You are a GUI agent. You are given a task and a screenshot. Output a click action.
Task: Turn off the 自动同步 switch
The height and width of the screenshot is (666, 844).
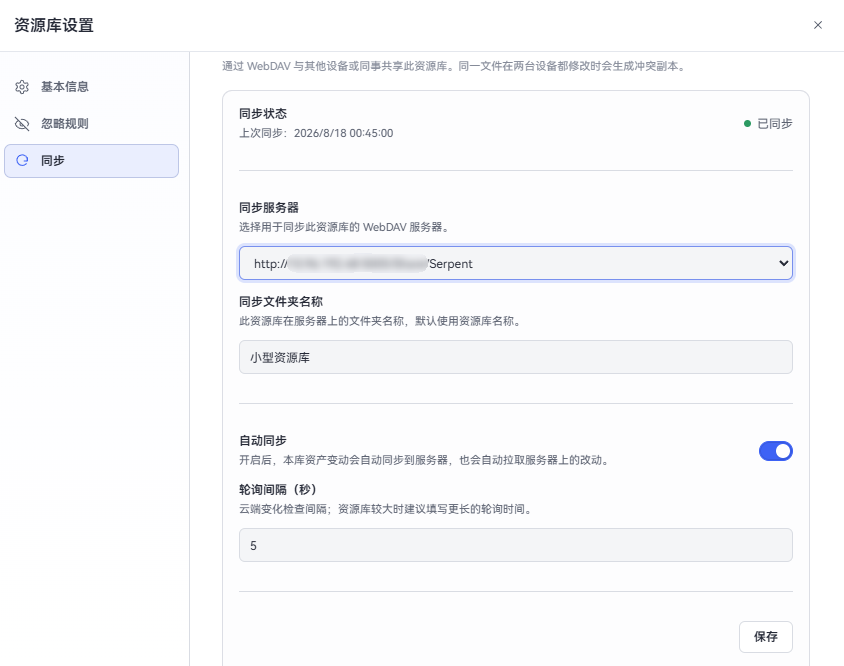pyautogui.click(x=775, y=451)
